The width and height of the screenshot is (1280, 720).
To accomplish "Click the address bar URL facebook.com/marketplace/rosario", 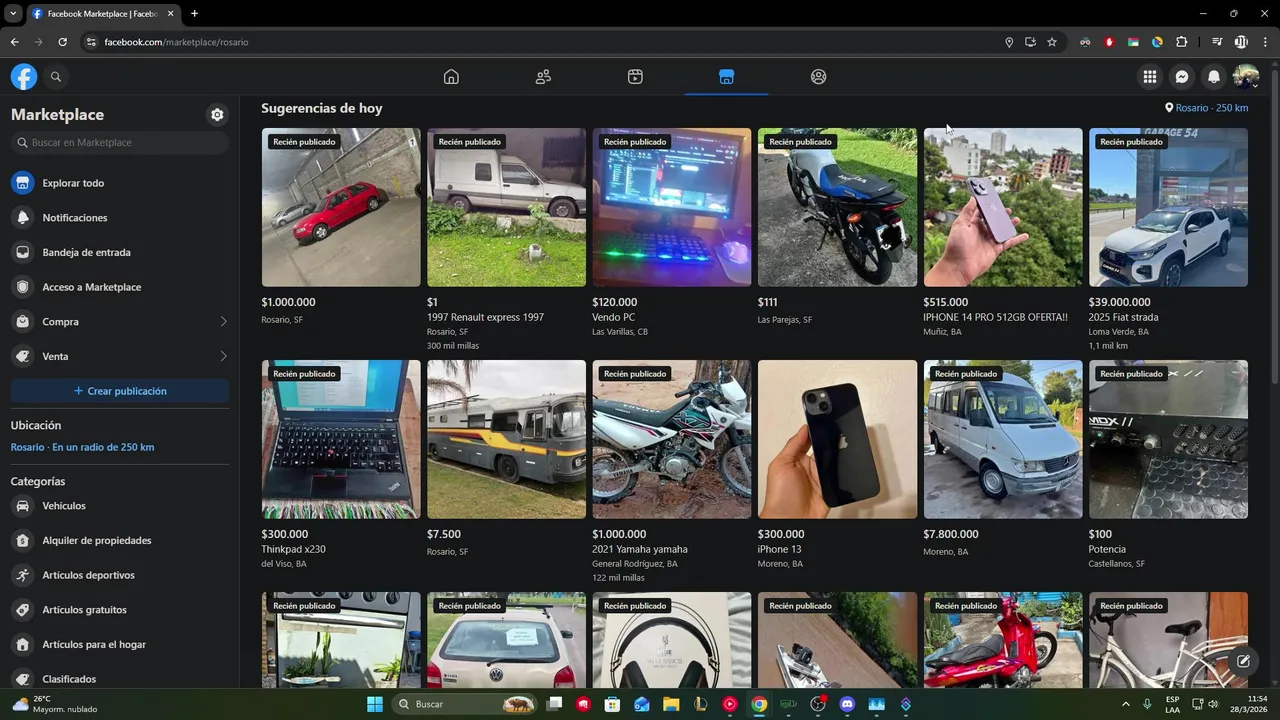I will tap(176, 42).
